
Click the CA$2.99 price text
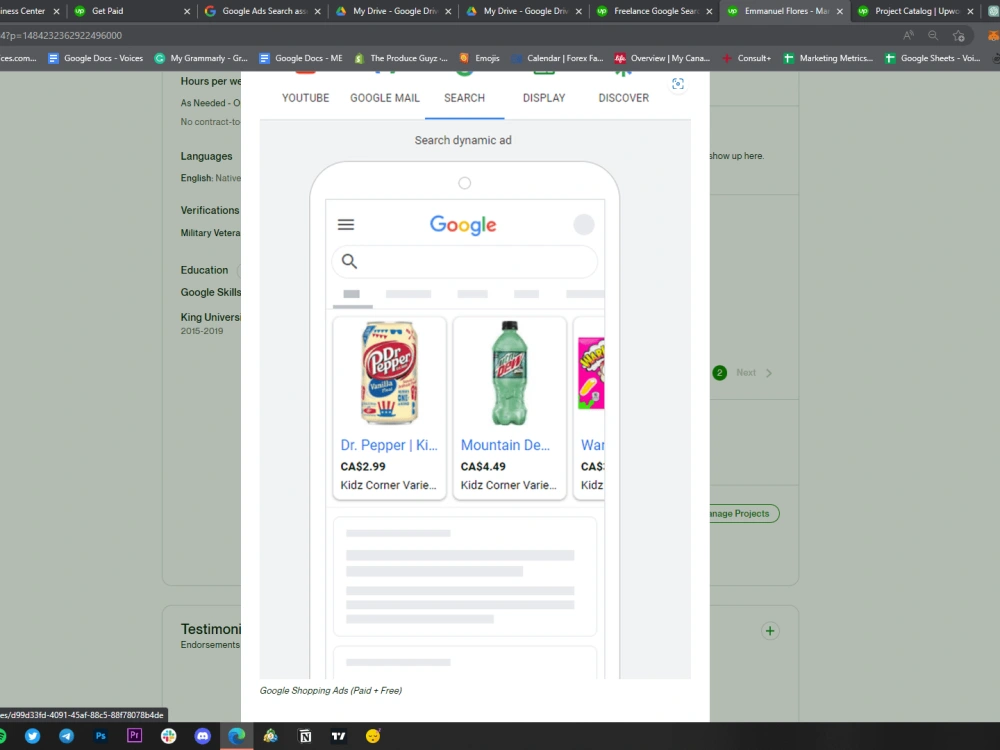[363, 467]
